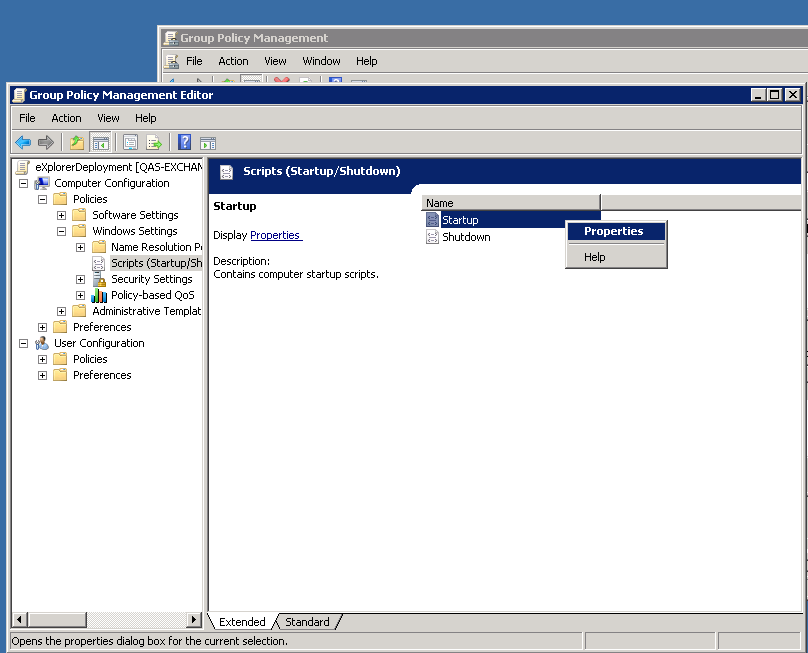Click Show/Hide Action Pane toolbar icon
808x653 pixels.
pos(208,142)
